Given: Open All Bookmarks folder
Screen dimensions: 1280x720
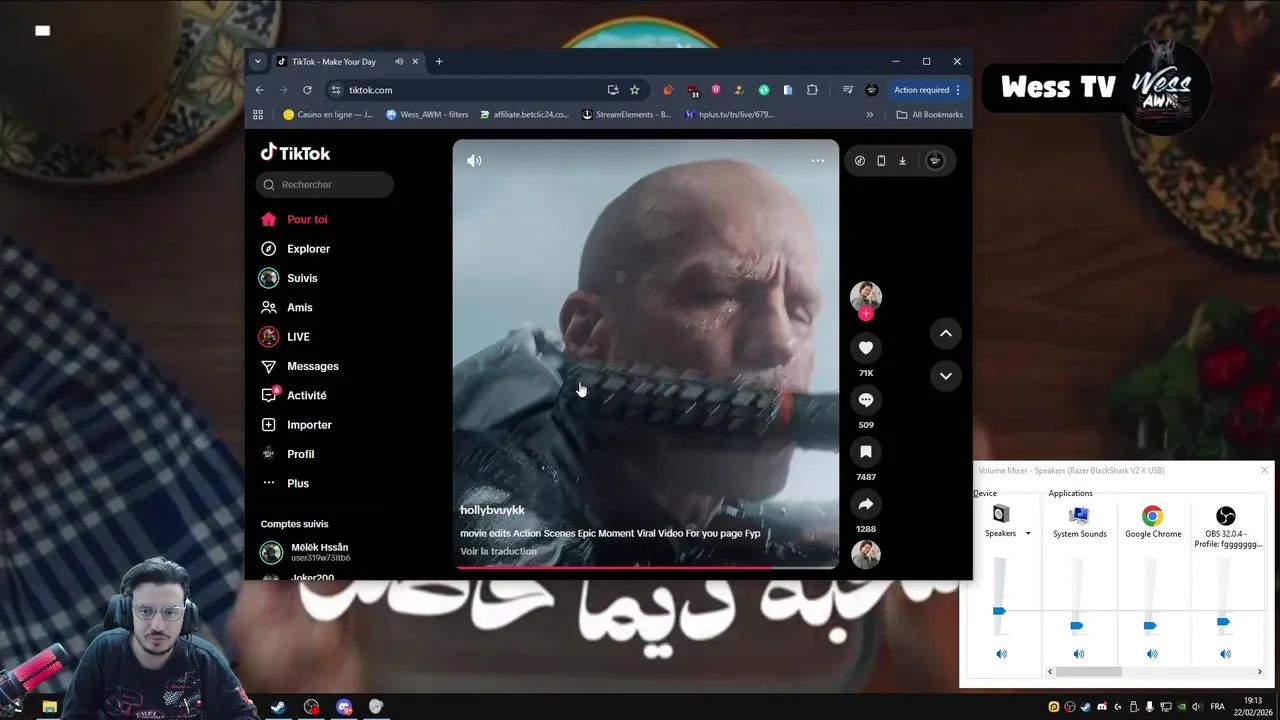Looking at the screenshot, I should click(930, 115).
